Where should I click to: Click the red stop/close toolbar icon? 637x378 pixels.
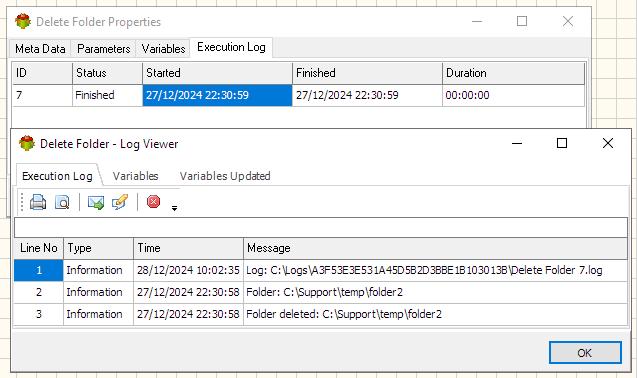(x=153, y=202)
